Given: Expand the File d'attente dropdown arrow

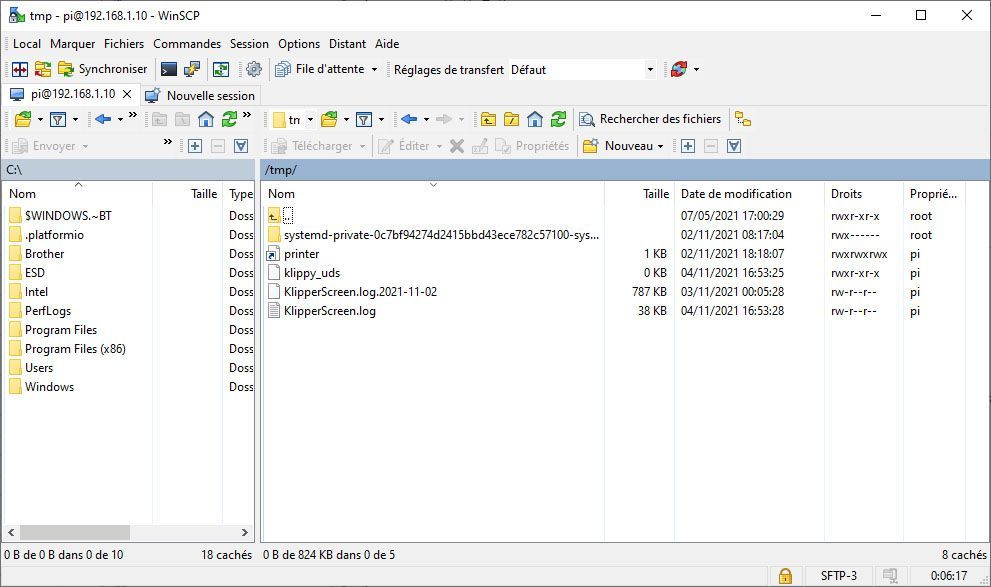Looking at the screenshot, I should [374, 70].
